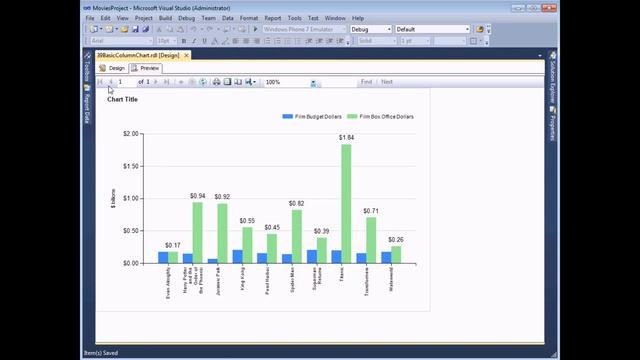Open the 10pt font size dropdown
Viewport: 640px width, 360px height.
pyautogui.click(x=167, y=41)
